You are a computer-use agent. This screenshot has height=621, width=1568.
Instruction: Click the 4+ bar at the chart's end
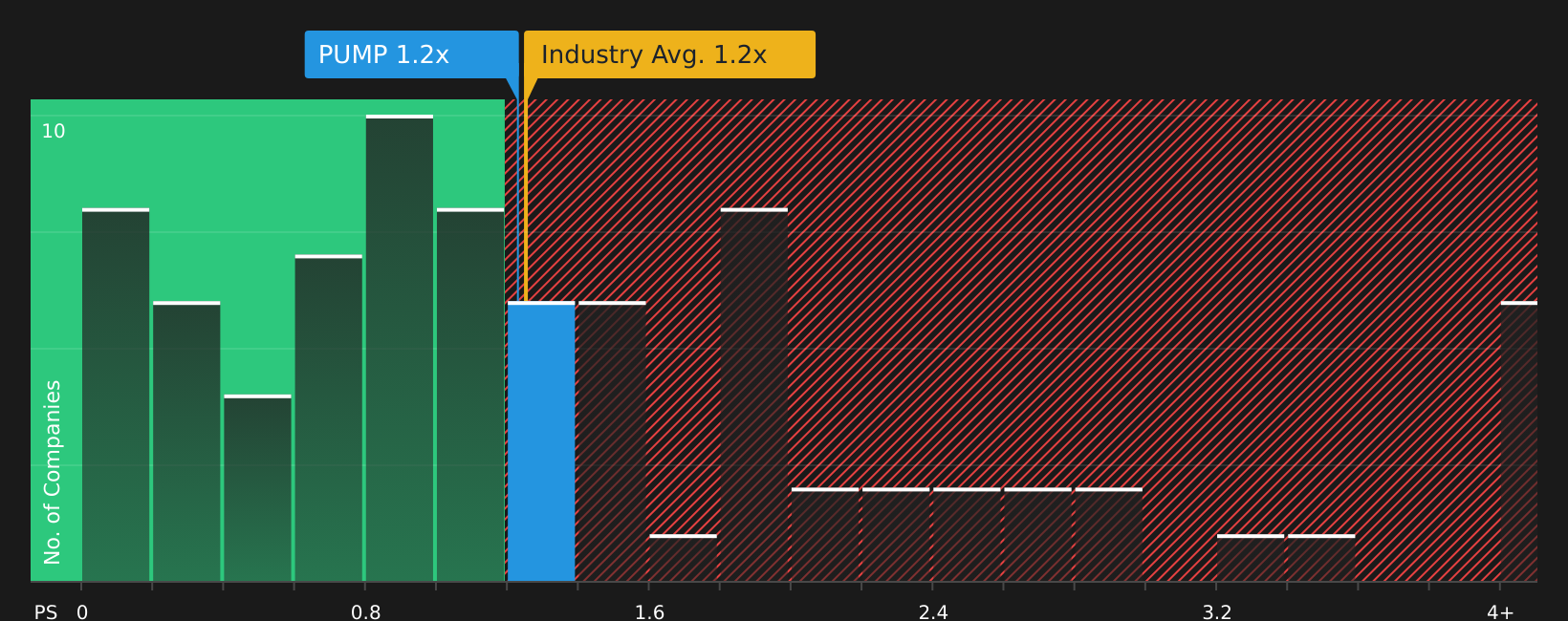[1519, 441]
